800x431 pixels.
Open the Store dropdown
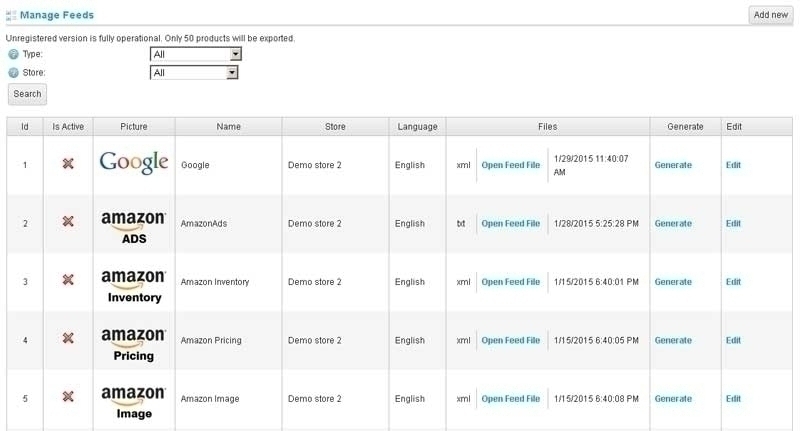click(194, 73)
